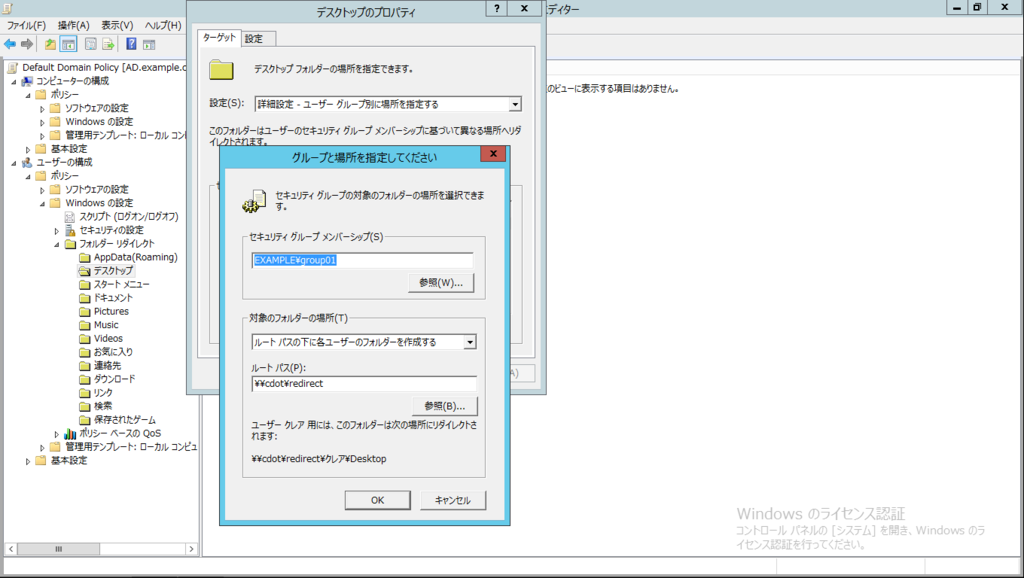Click the tree pane scrollbar right arrow

191,549
